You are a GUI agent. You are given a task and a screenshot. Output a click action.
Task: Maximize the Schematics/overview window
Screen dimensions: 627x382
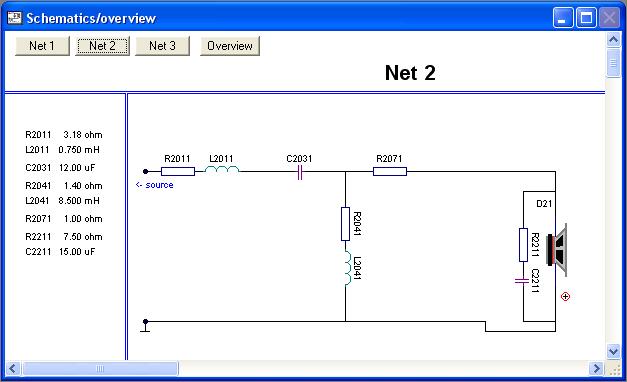coord(586,18)
